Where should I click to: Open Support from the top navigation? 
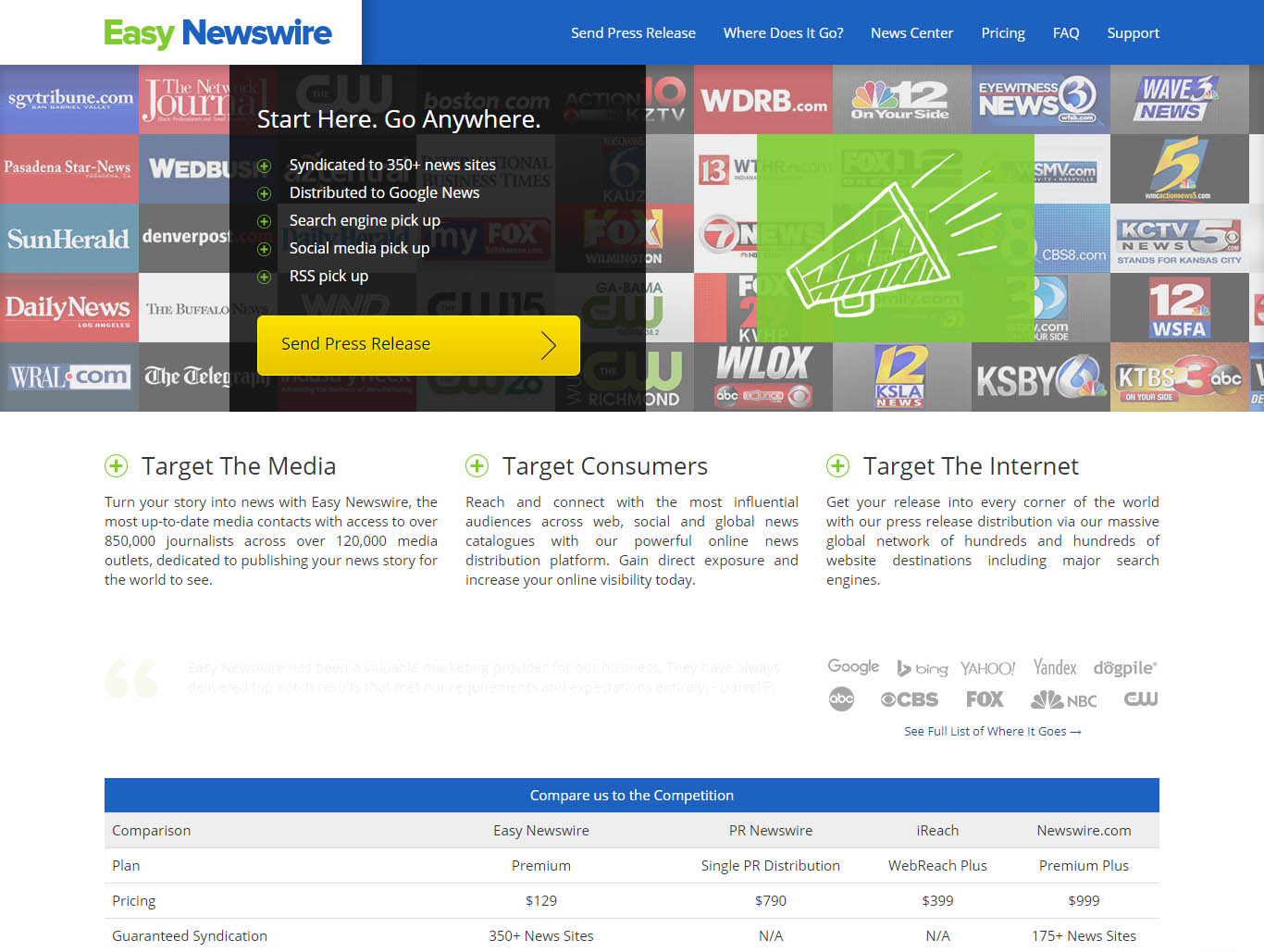pos(1133,33)
